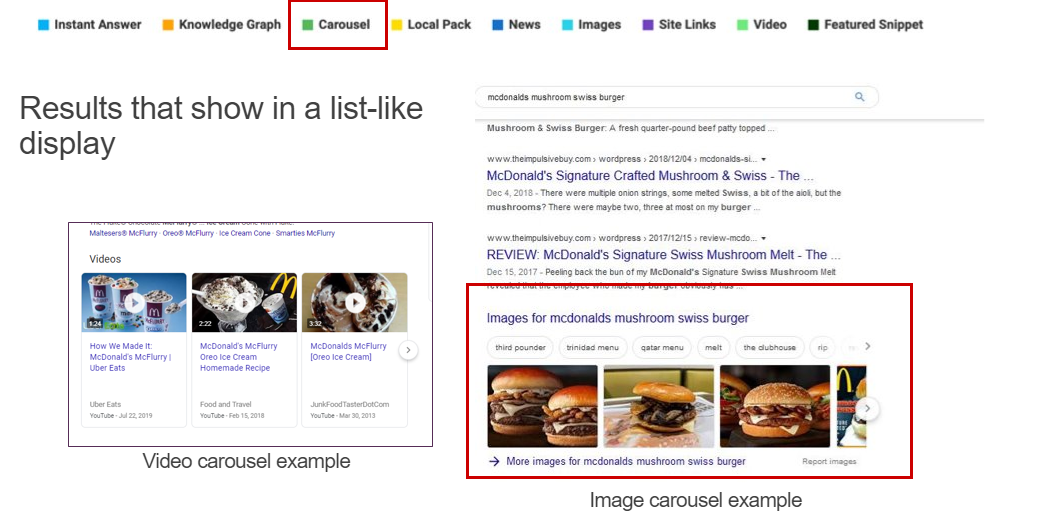Open the Maltesers McFlurry link
This screenshot has width=1040, height=525.
click(123, 233)
